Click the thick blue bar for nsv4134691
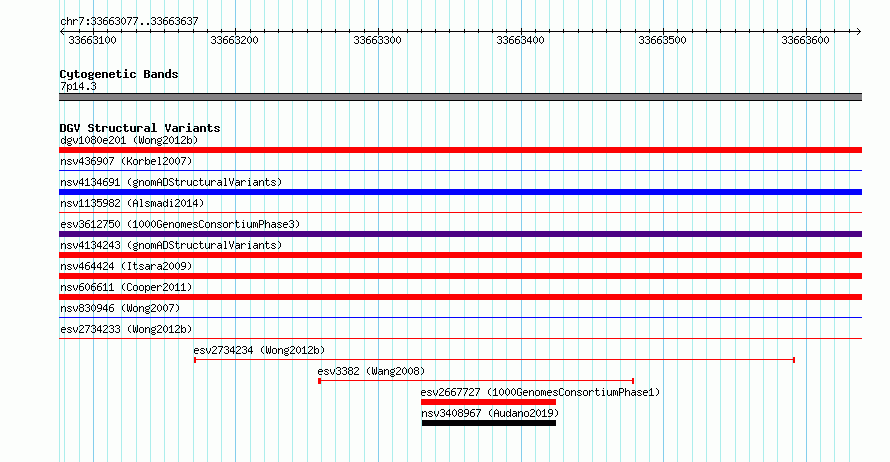Image resolution: width=890 pixels, height=462 pixels. click(x=460, y=192)
